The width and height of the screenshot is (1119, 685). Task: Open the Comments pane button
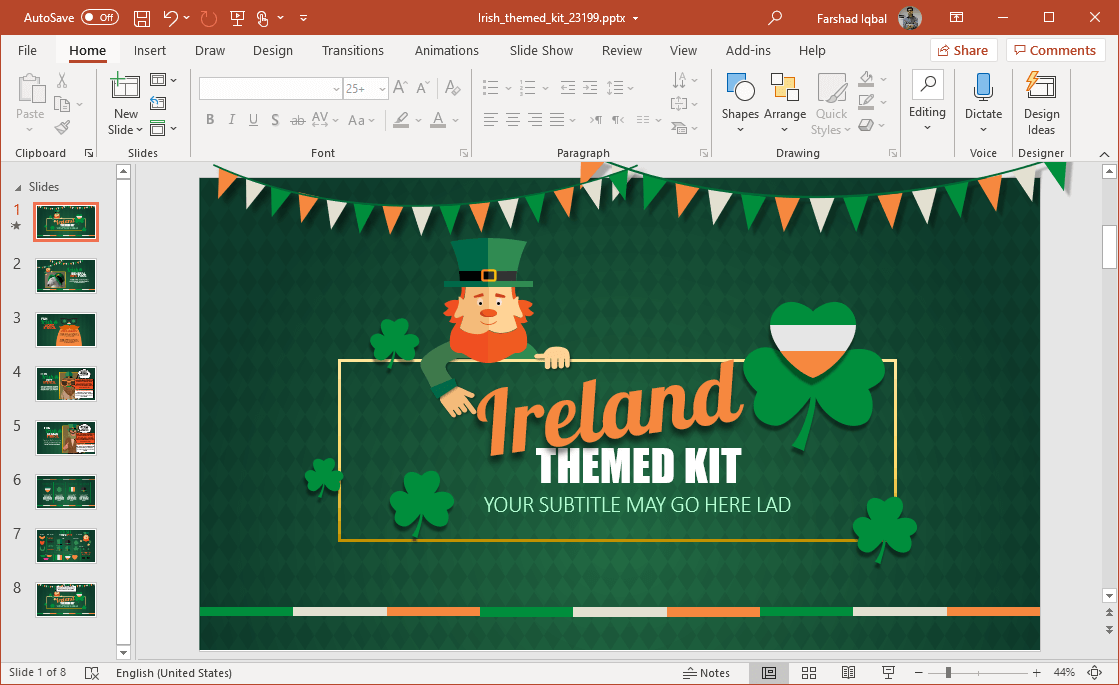1055,51
